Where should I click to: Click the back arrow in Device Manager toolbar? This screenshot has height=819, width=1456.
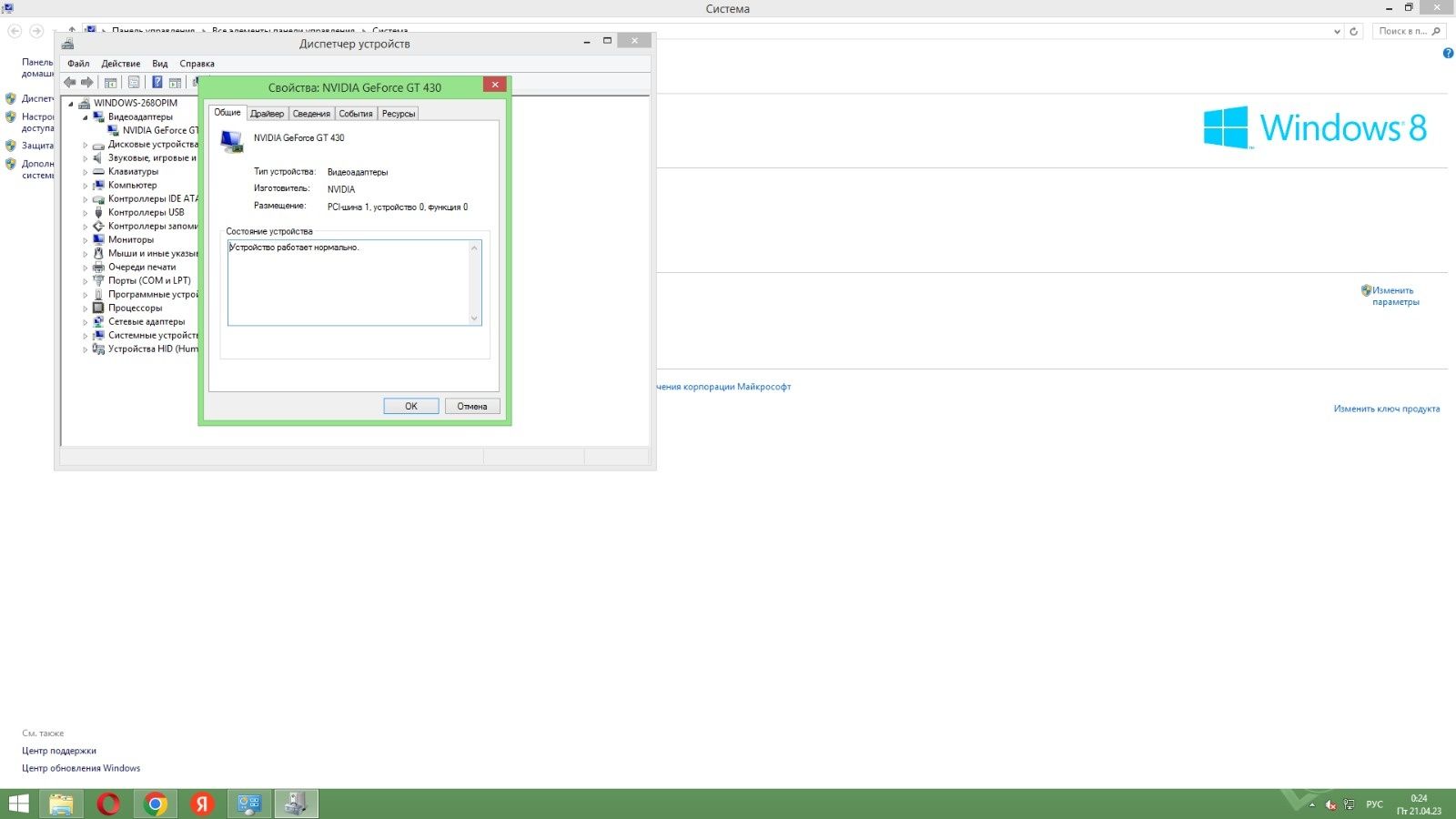70,82
